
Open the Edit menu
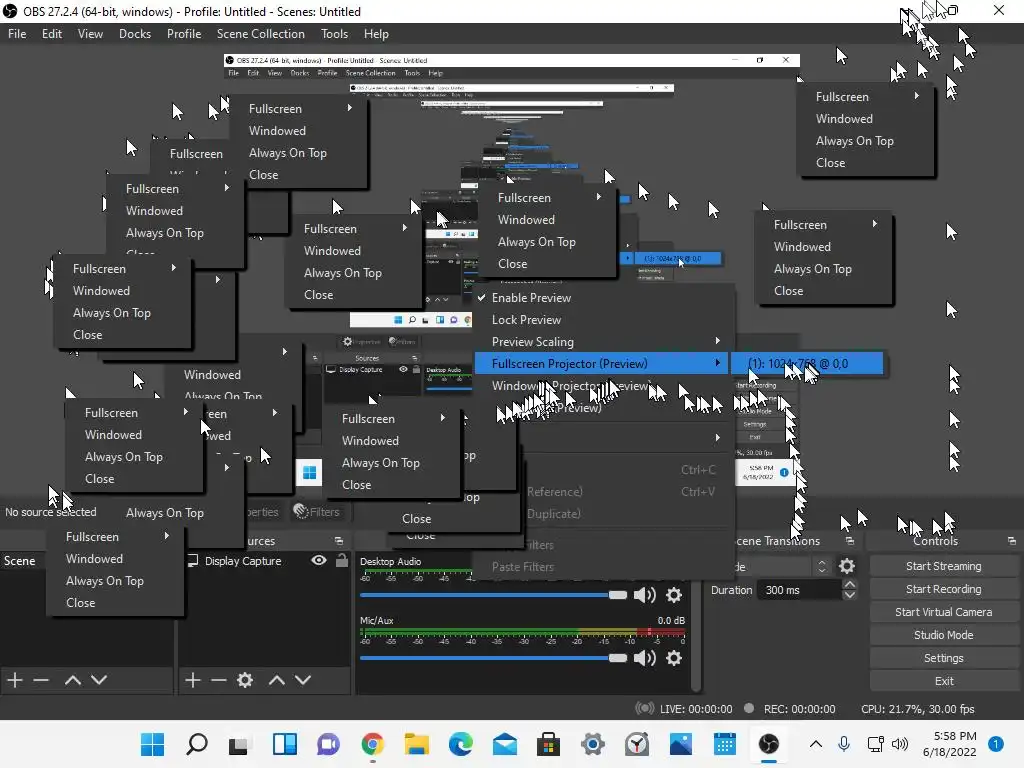52,34
